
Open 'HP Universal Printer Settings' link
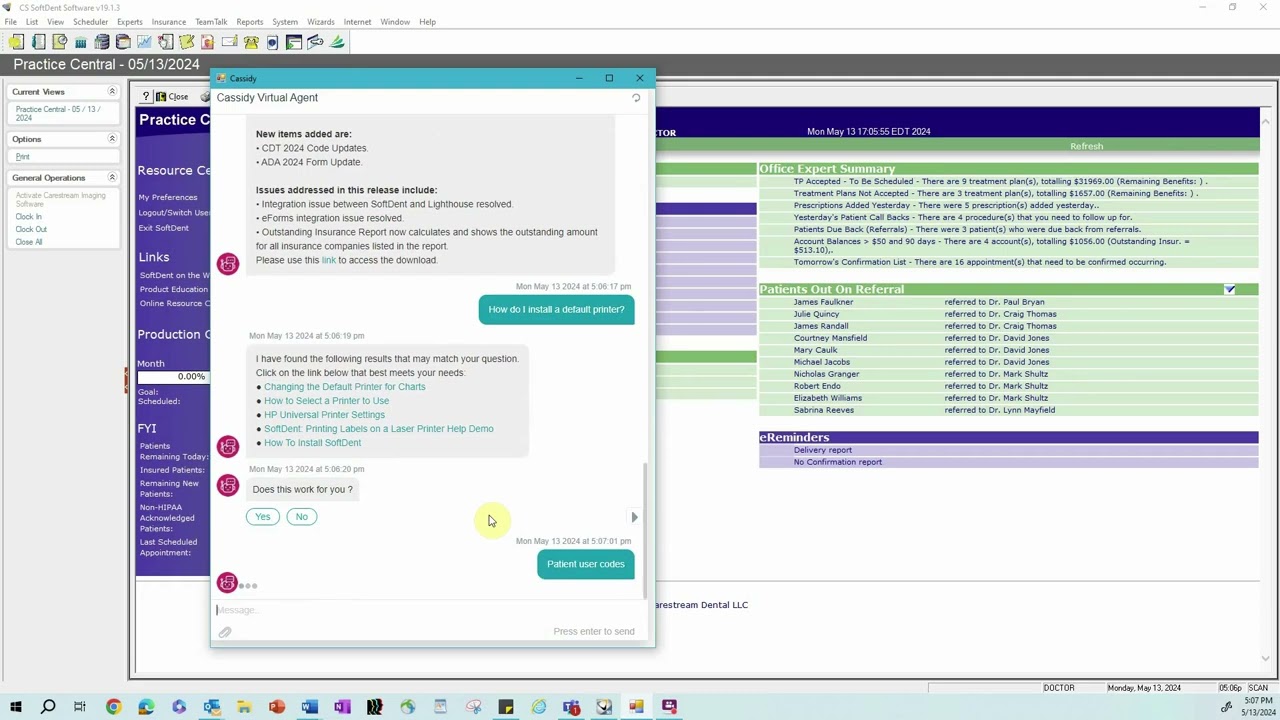click(324, 415)
